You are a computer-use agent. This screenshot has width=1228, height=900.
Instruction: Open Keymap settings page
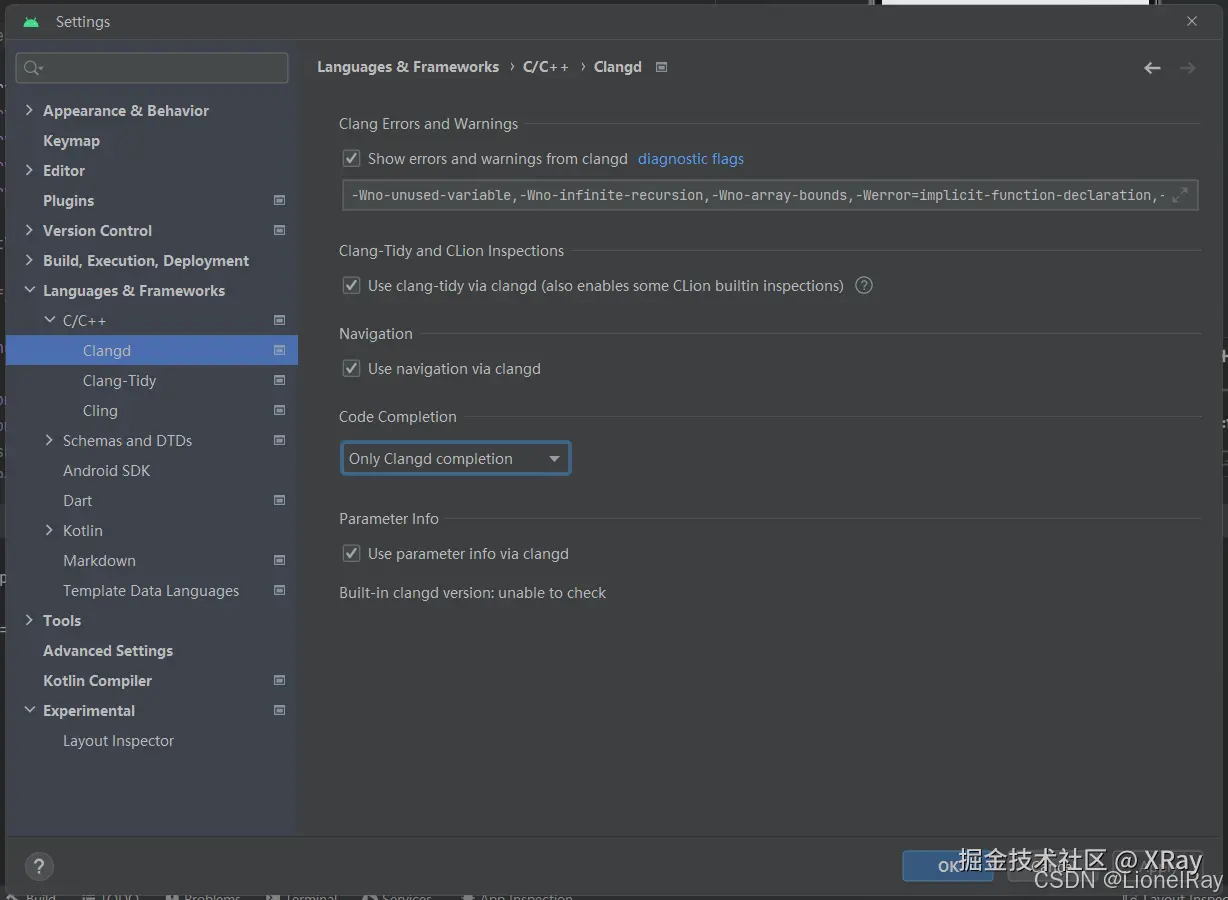[x=71, y=140]
